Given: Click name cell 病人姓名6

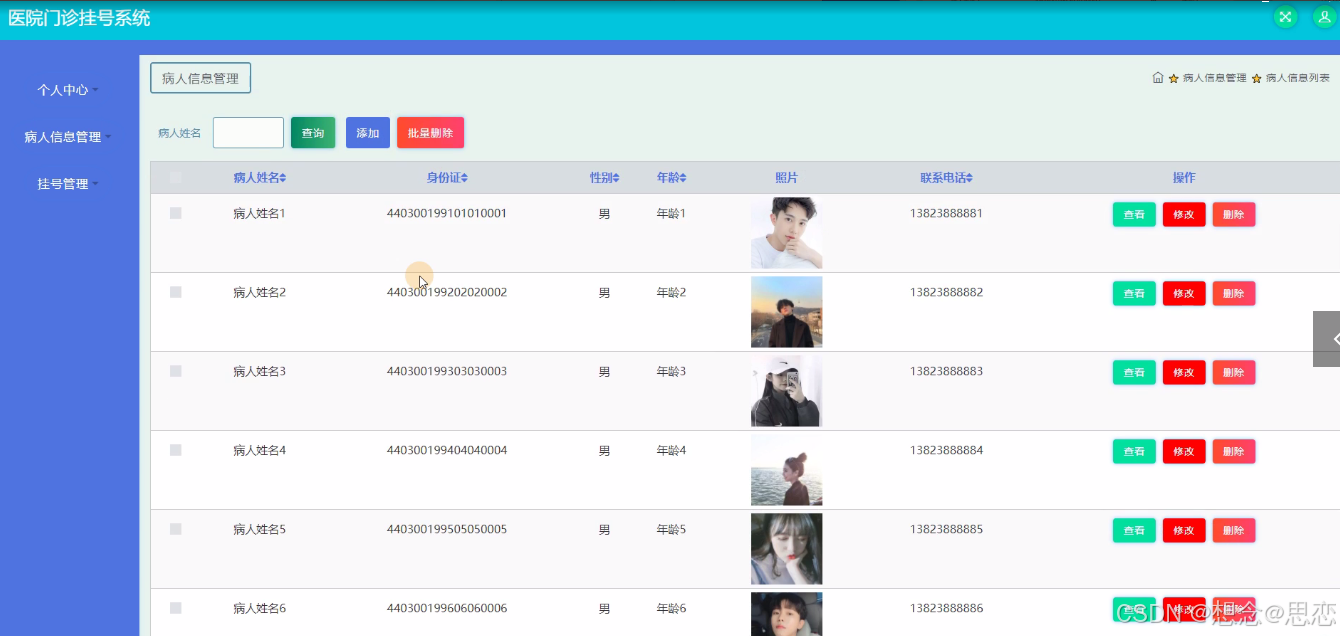Looking at the screenshot, I should tap(259, 608).
